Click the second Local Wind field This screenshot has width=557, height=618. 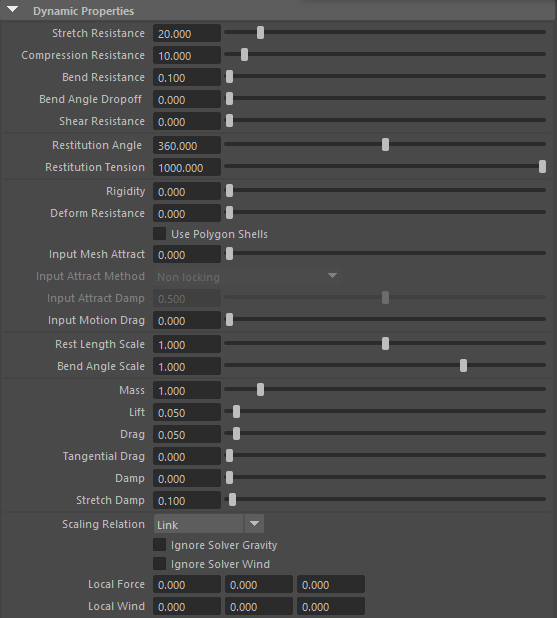[259, 607]
